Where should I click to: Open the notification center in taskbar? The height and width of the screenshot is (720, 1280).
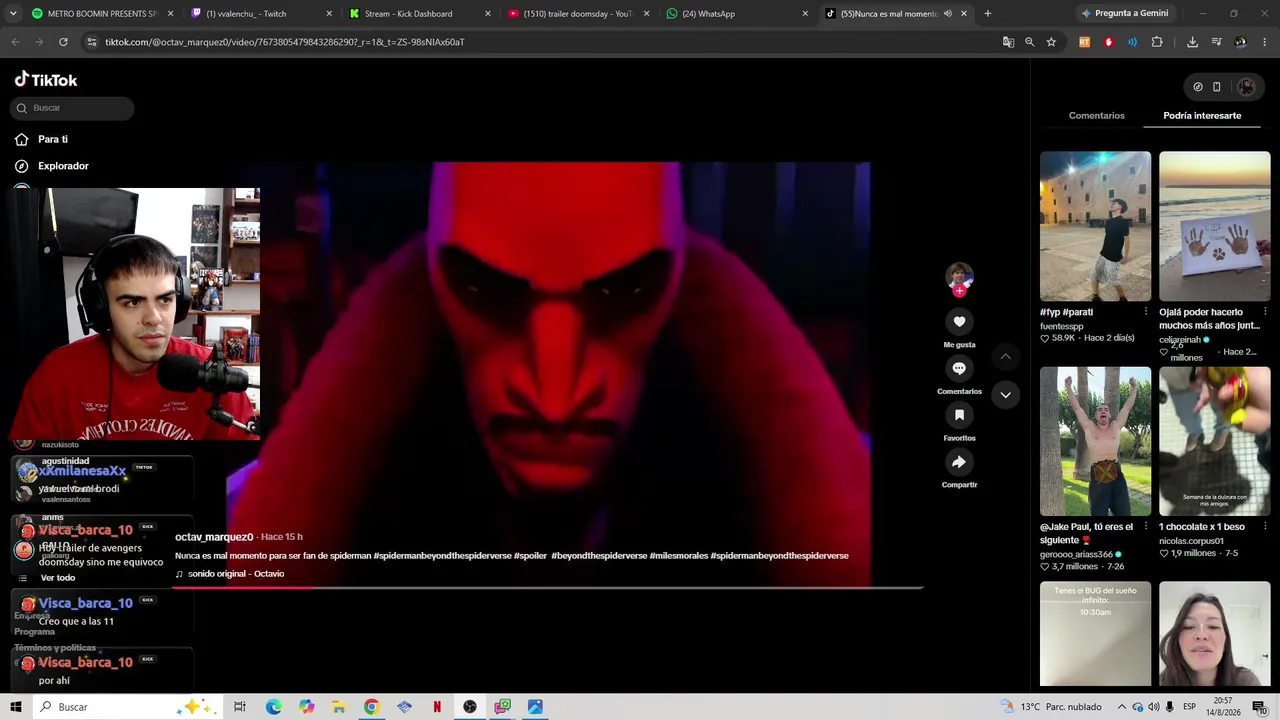point(1259,707)
